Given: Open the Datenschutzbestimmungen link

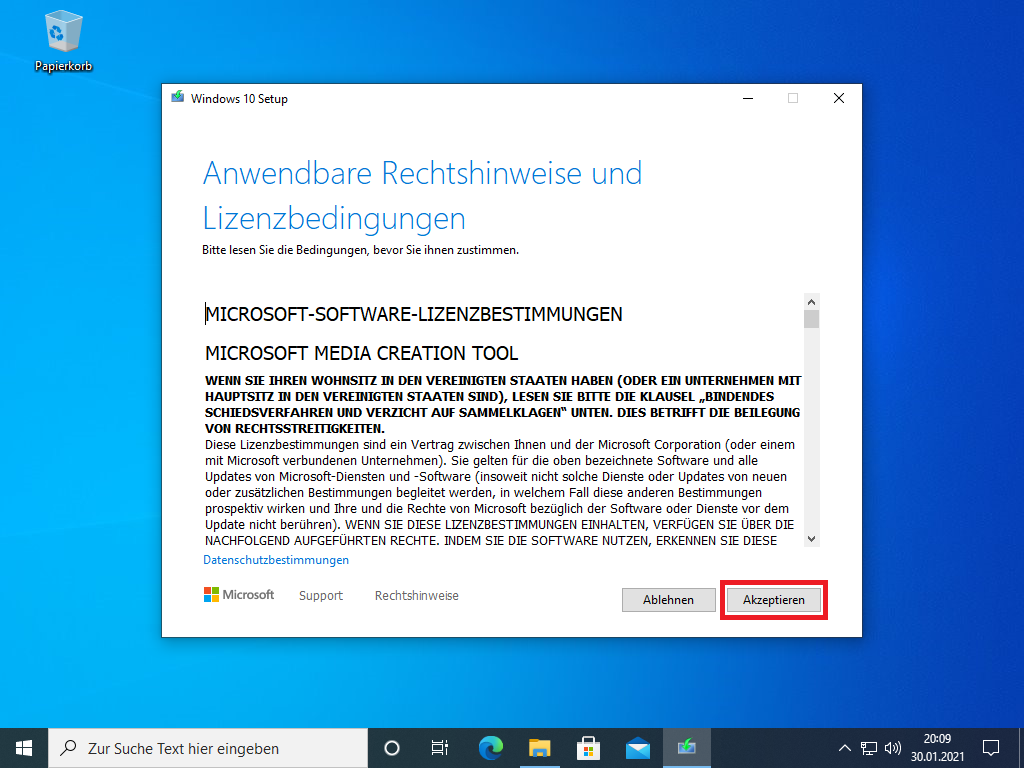Looking at the screenshot, I should click(276, 560).
